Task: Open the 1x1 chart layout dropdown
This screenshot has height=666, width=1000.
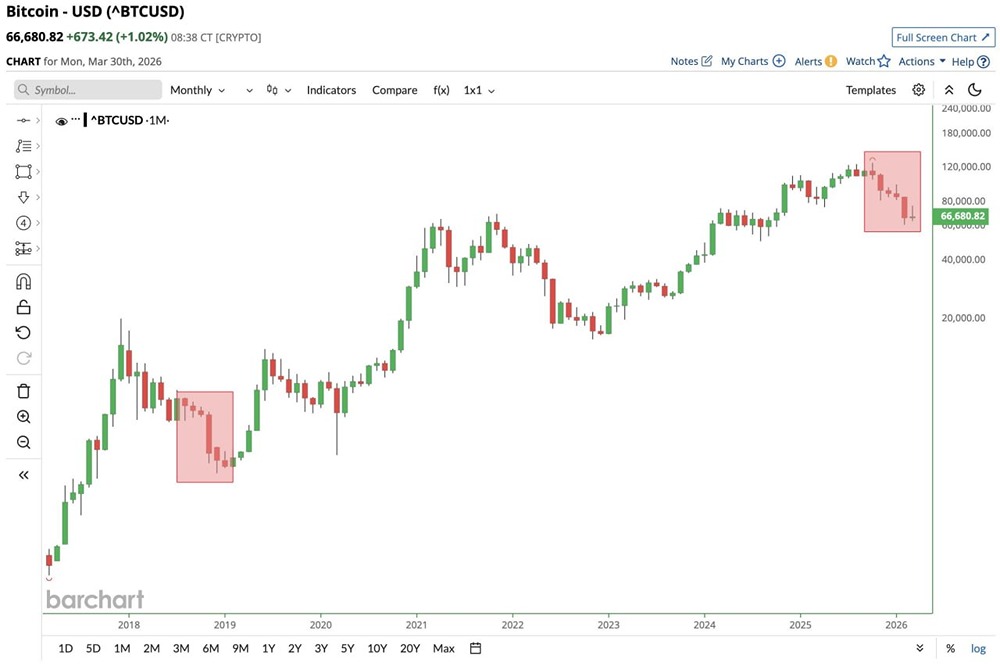Action: click(x=478, y=90)
